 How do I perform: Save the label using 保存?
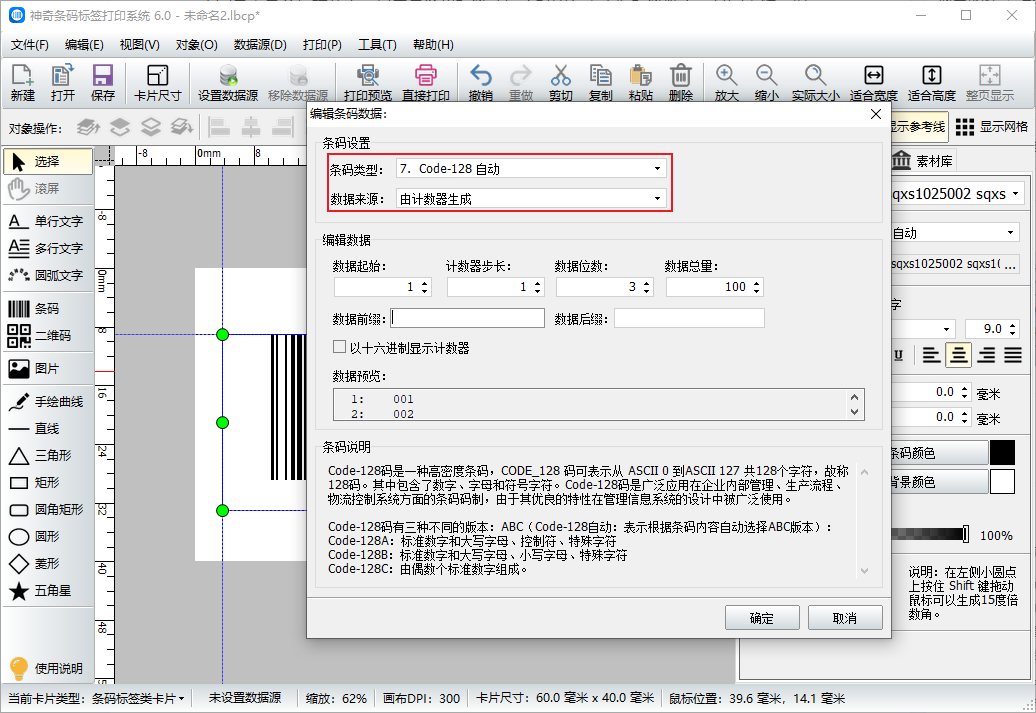click(103, 83)
